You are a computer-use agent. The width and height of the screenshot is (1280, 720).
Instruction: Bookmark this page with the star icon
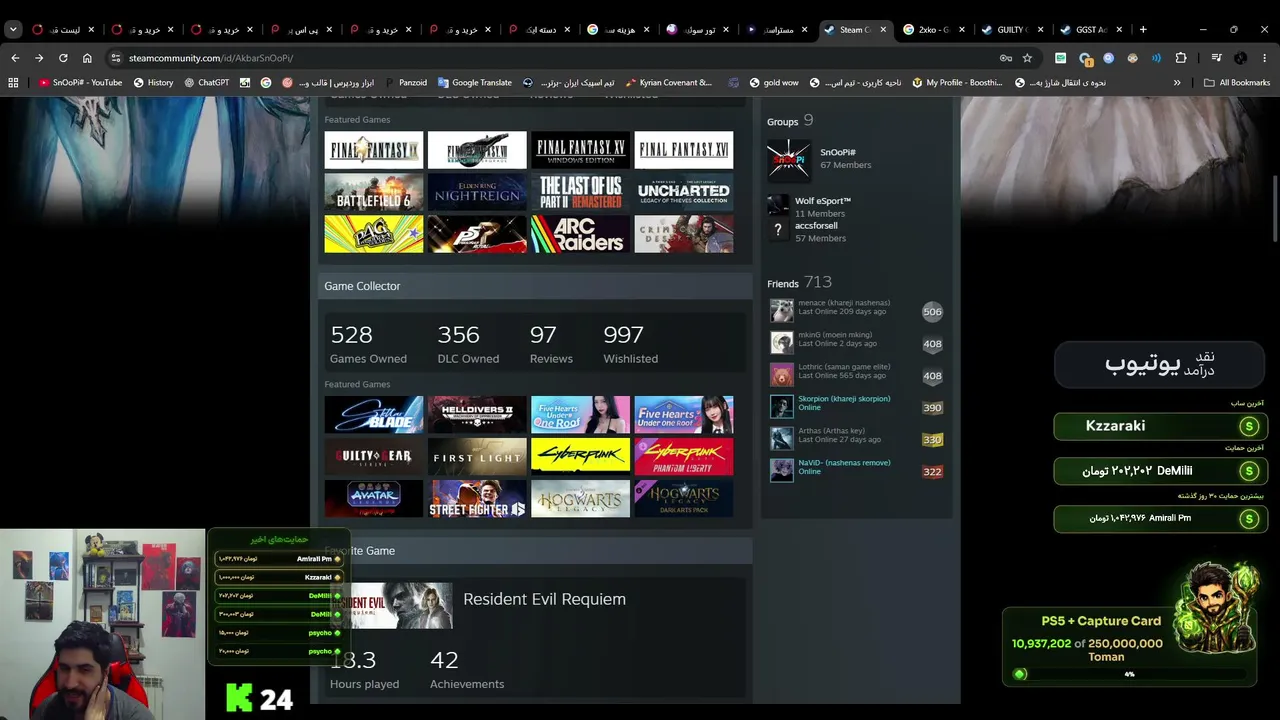click(x=1027, y=58)
